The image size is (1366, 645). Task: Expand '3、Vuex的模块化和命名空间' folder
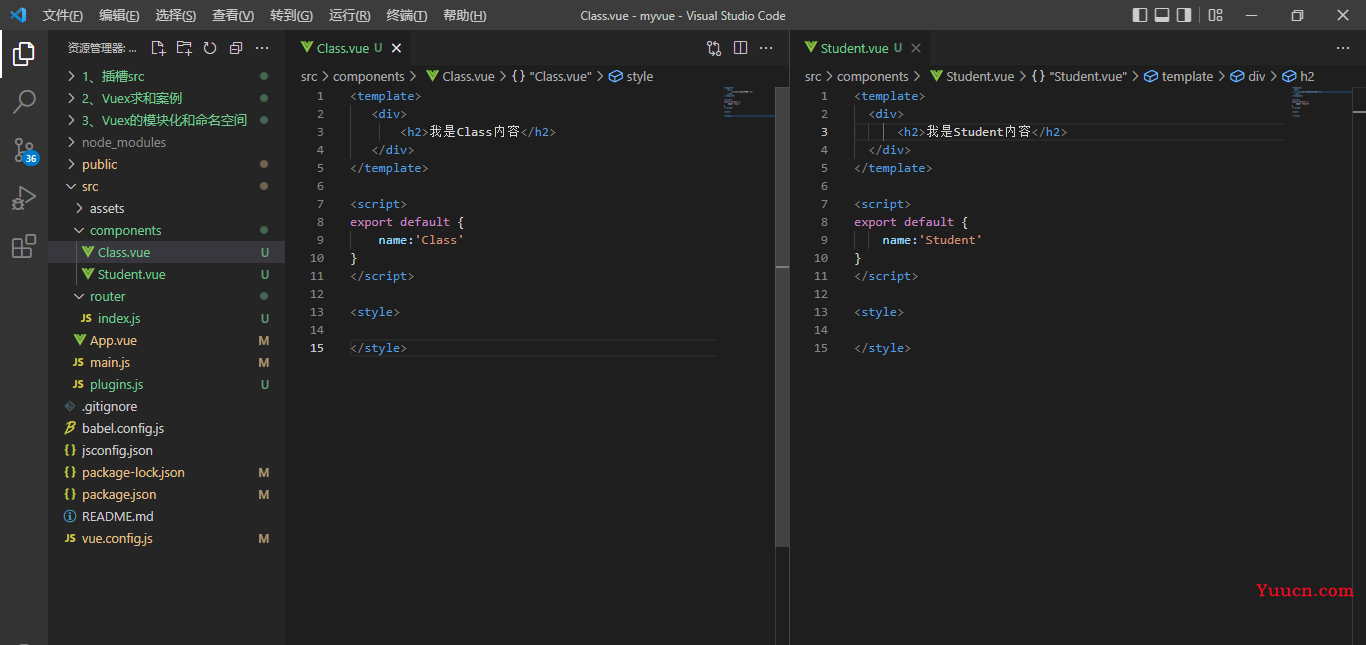(x=166, y=120)
